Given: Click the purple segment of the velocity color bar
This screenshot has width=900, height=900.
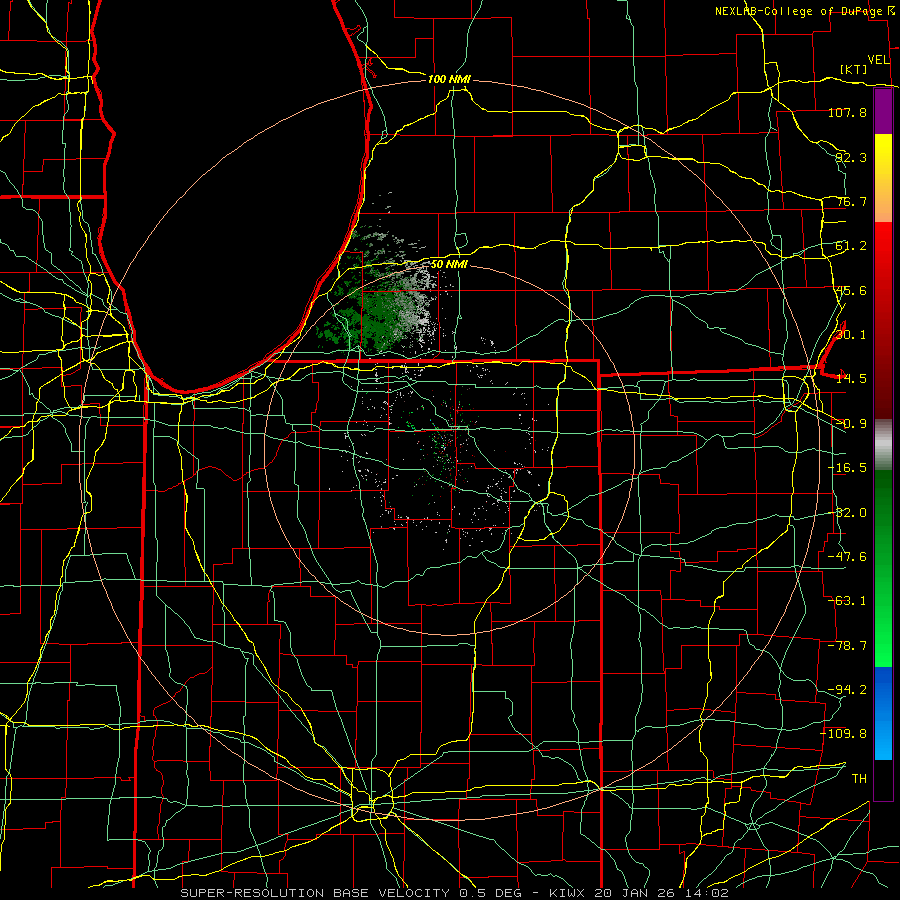Looking at the screenshot, I should pyautogui.click(x=883, y=111).
